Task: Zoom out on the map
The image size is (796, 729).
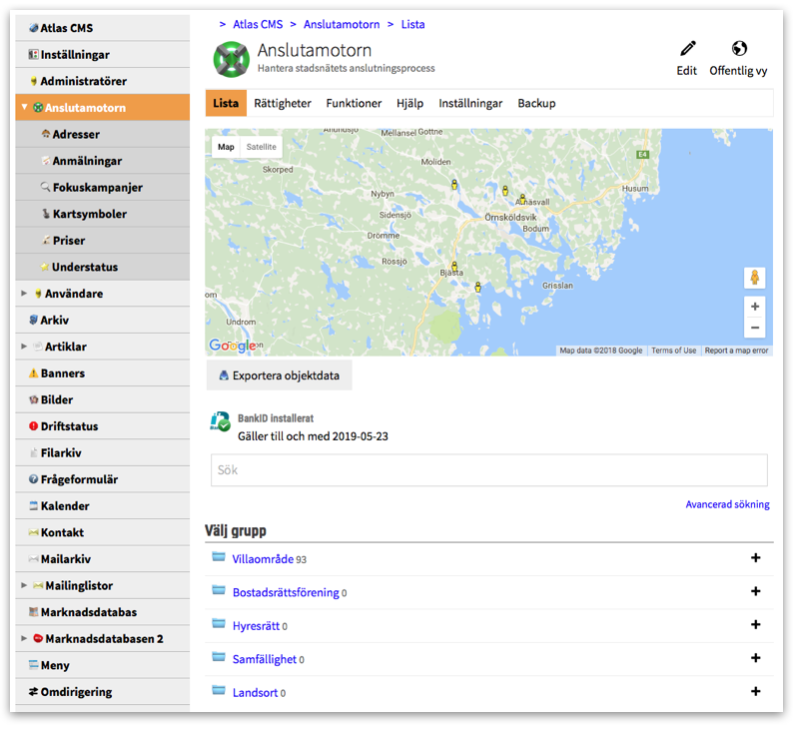Action: (x=755, y=328)
